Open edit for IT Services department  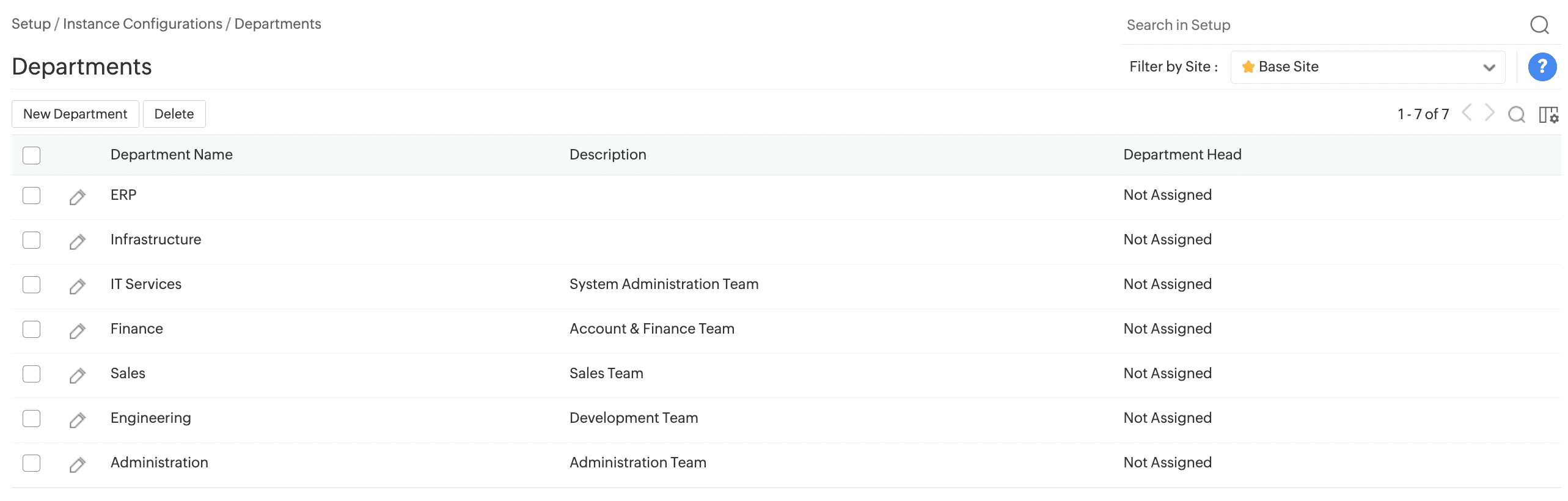[x=77, y=286]
